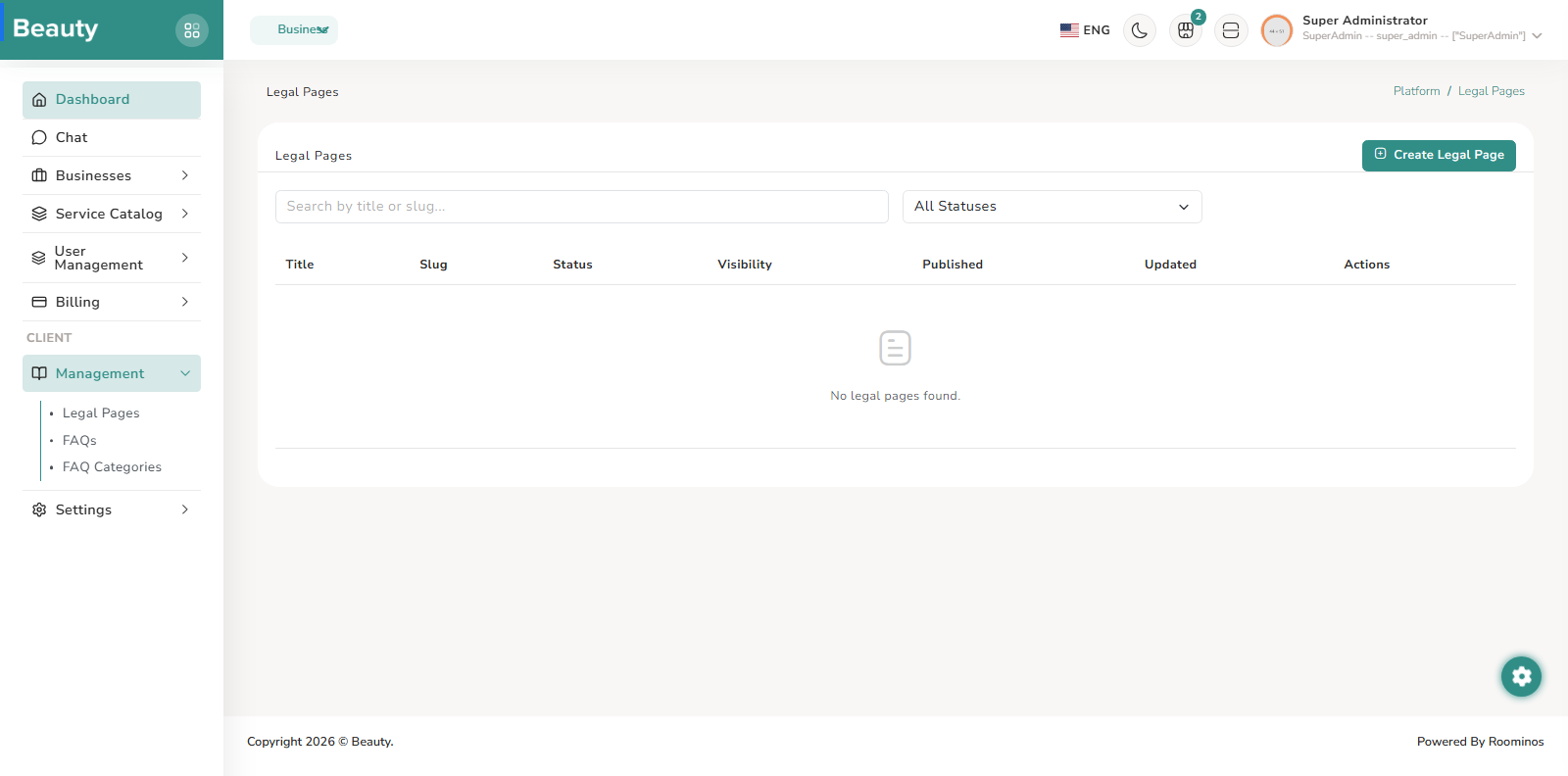Open the floating theme settings gear
This screenshot has height=776, width=1568.
pyautogui.click(x=1521, y=676)
